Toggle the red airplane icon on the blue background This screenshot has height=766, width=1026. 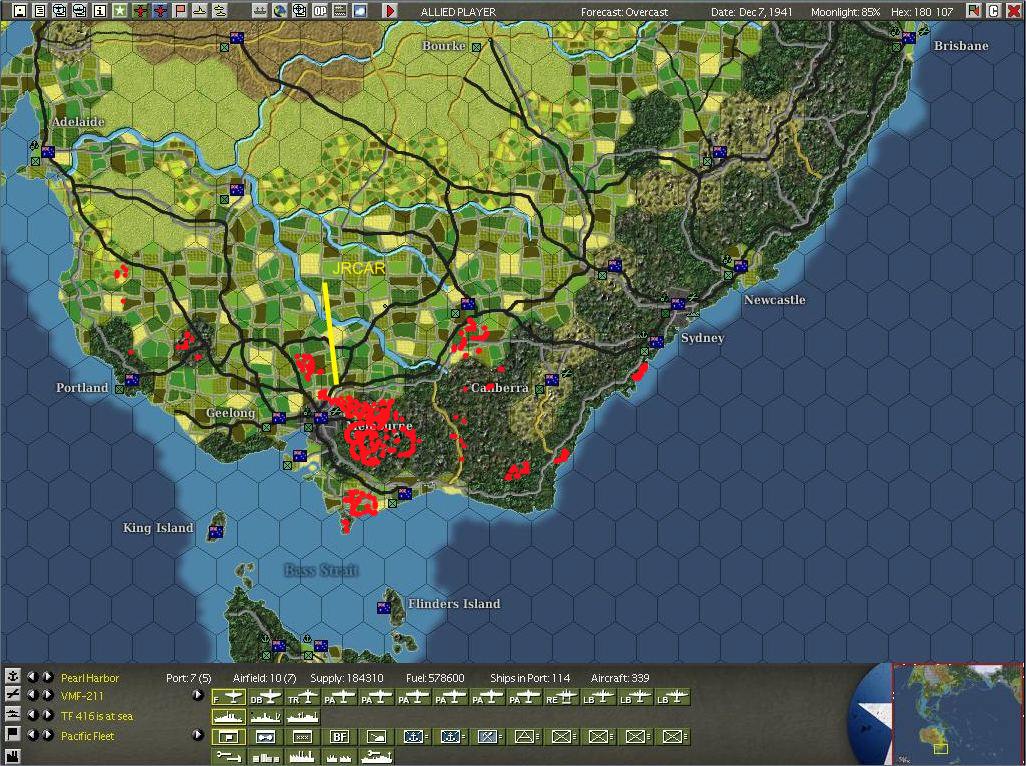pyautogui.click(x=160, y=10)
